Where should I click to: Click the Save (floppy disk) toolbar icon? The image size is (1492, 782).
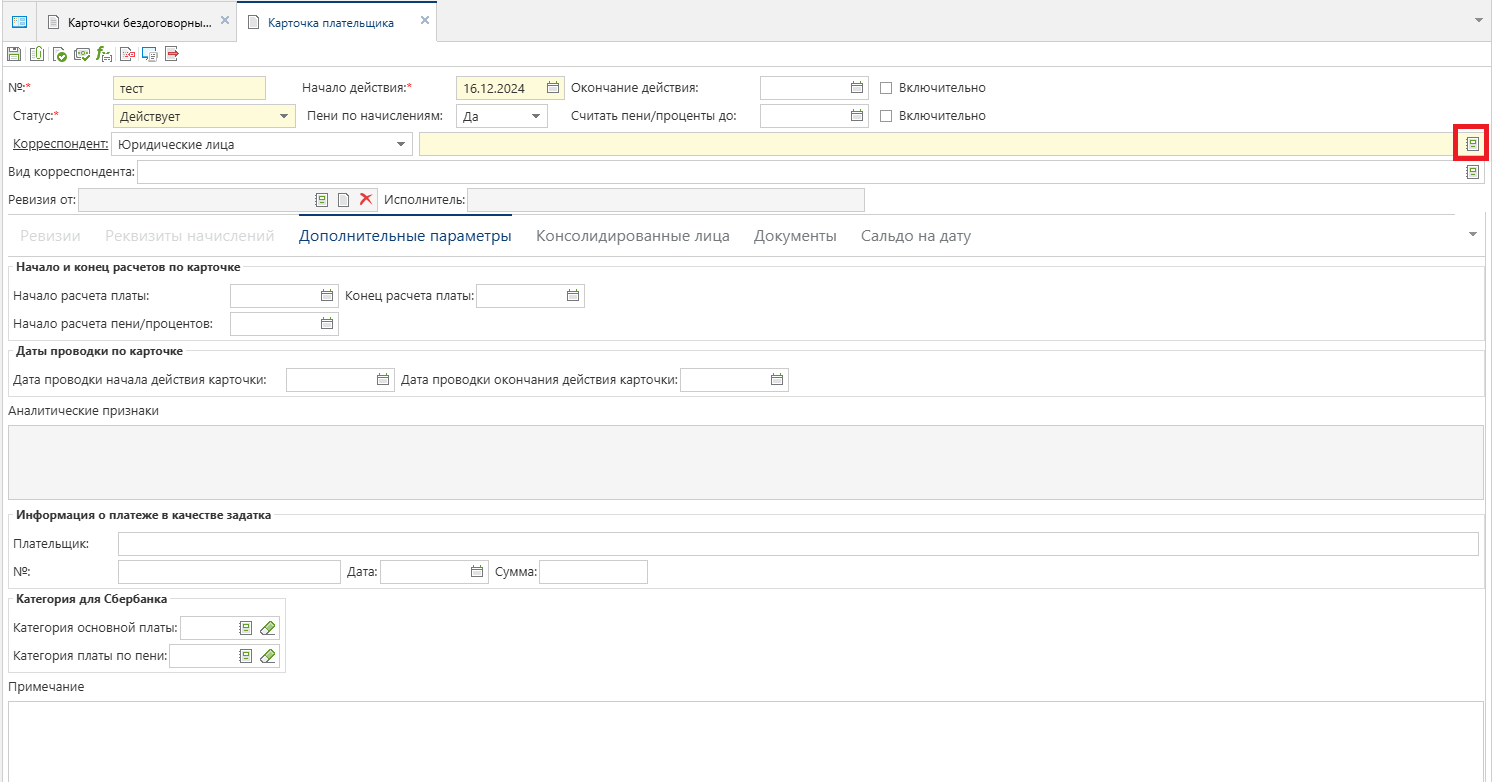coord(13,54)
